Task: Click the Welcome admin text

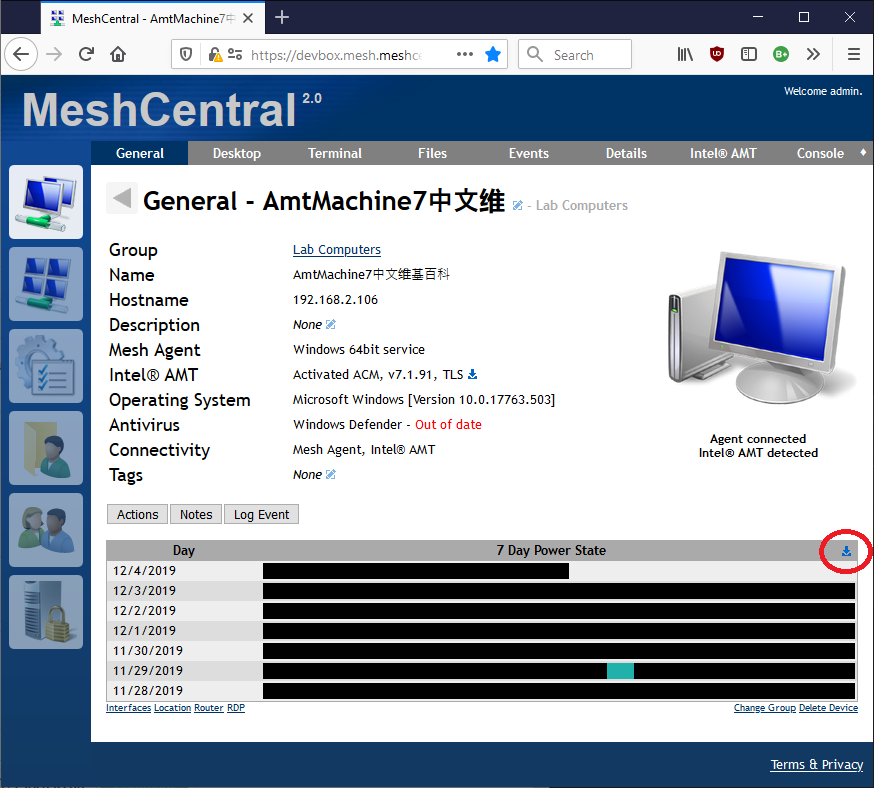Action: point(823,91)
